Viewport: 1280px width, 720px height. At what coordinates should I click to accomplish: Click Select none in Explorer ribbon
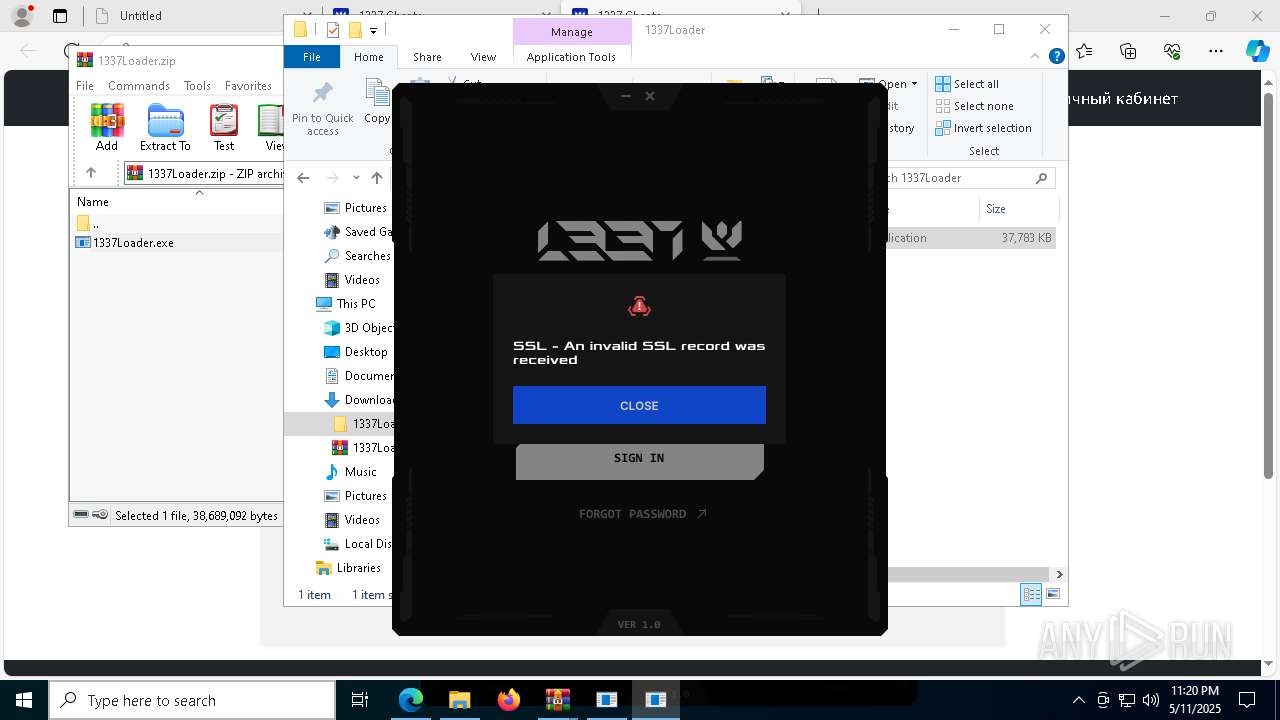975,106
